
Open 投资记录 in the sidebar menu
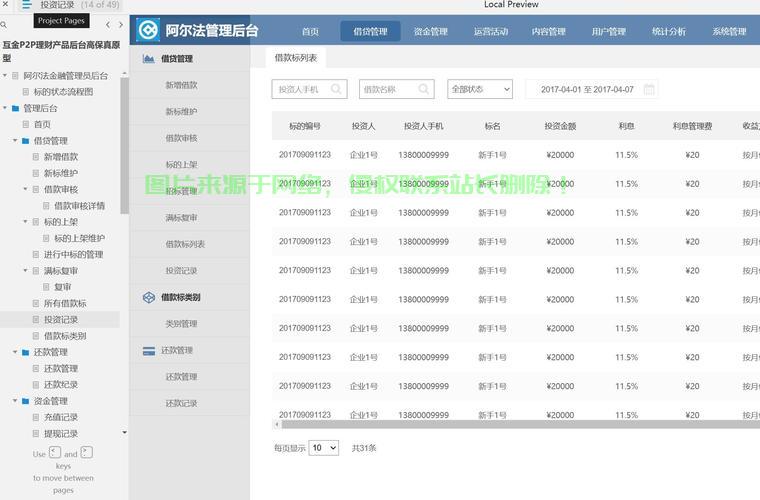click(x=181, y=271)
